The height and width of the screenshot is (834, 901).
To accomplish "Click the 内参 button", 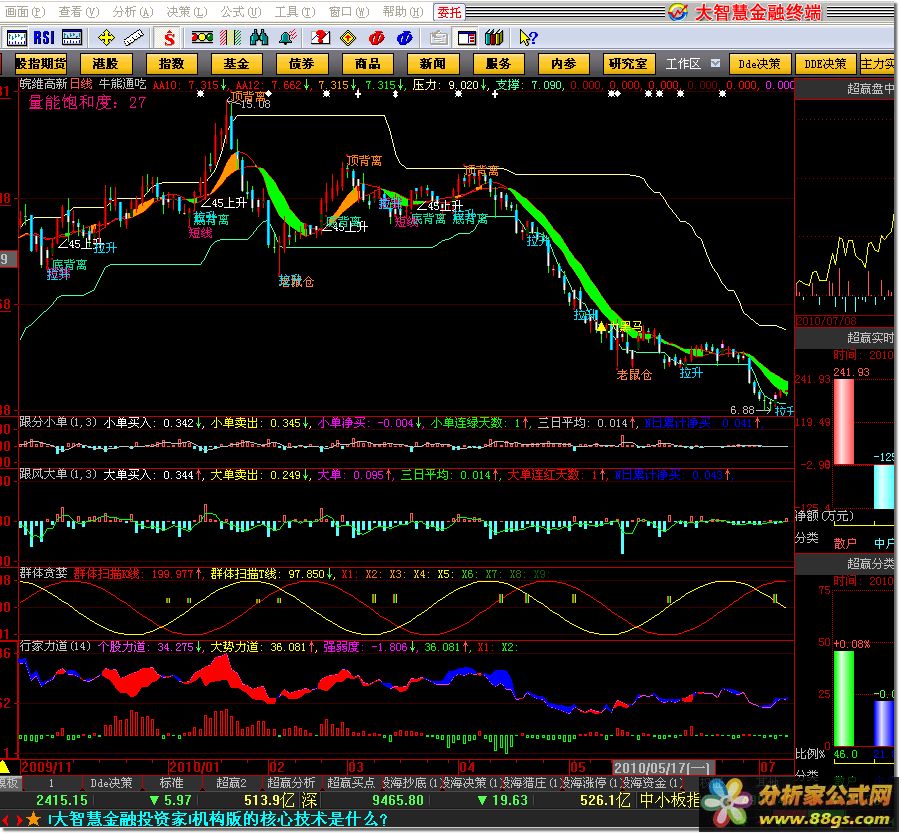I will [563, 64].
